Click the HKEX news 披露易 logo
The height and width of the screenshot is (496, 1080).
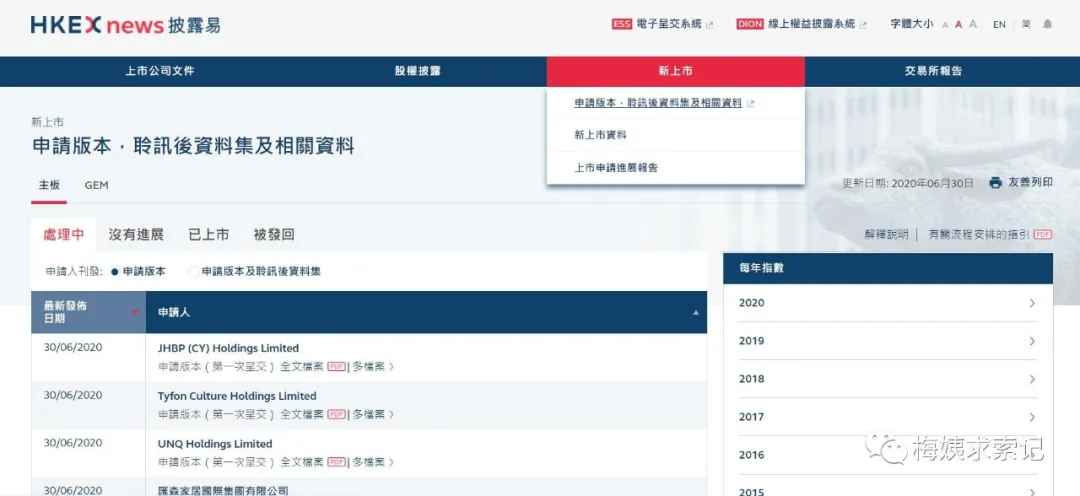click(x=125, y=25)
